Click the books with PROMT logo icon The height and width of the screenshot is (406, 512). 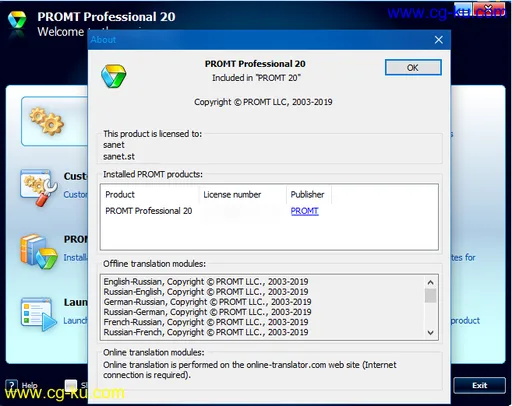(38, 251)
